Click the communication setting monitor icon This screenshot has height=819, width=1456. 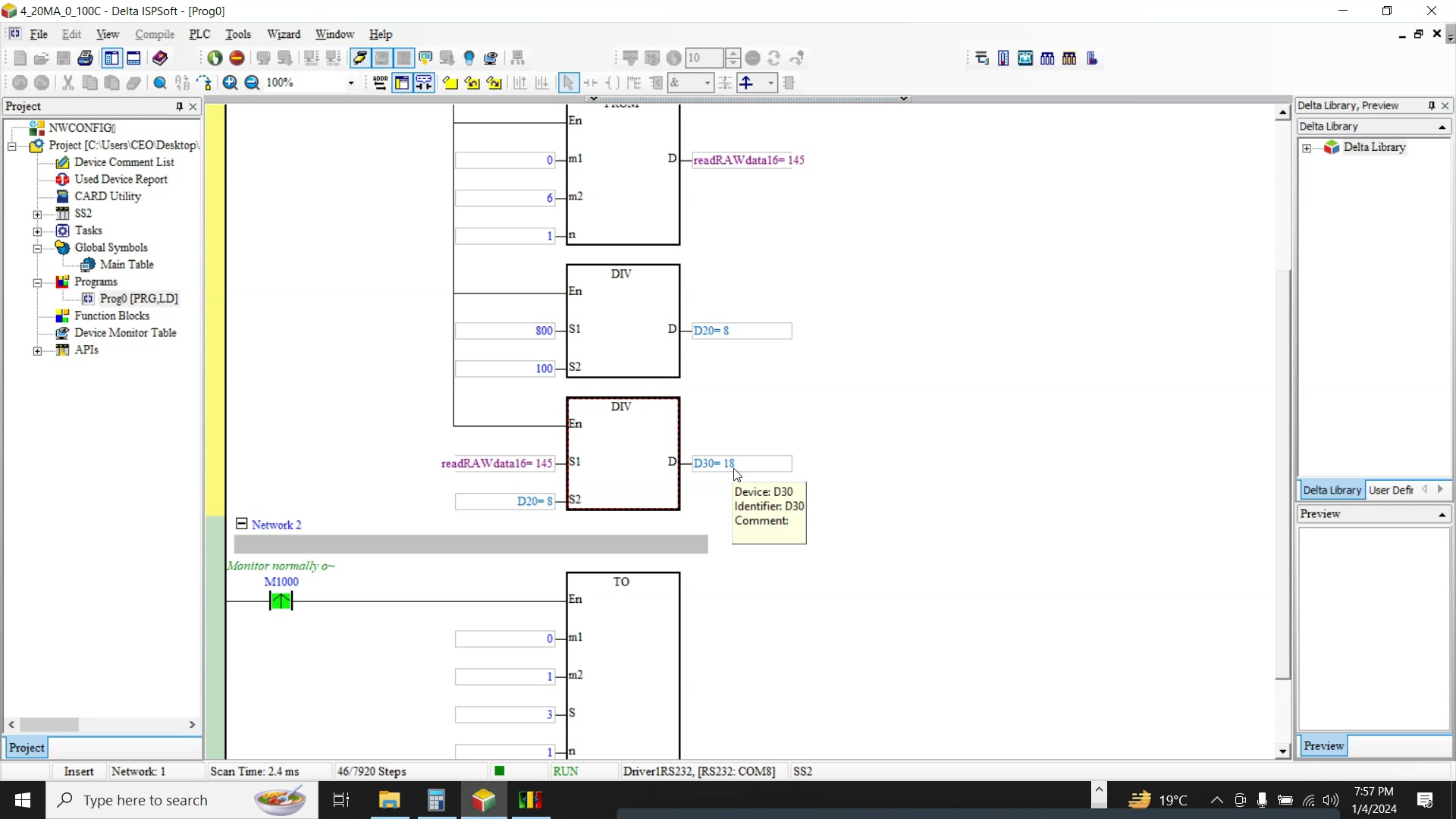pyautogui.click(x=491, y=58)
